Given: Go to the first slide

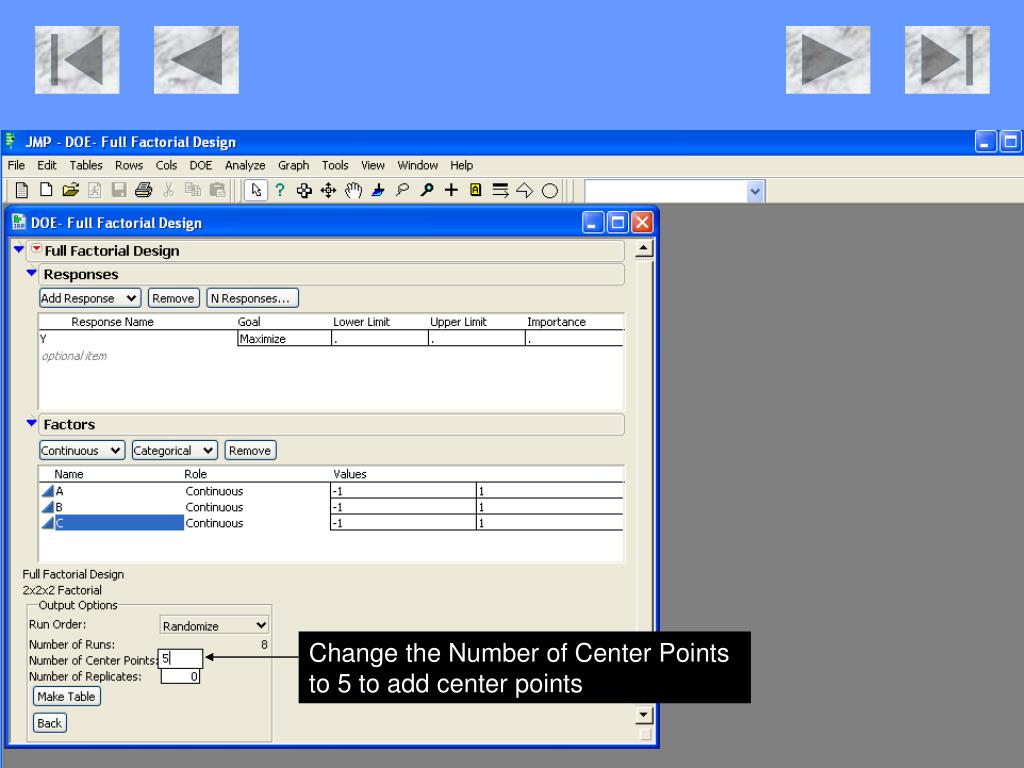Looking at the screenshot, I should 77,60.
